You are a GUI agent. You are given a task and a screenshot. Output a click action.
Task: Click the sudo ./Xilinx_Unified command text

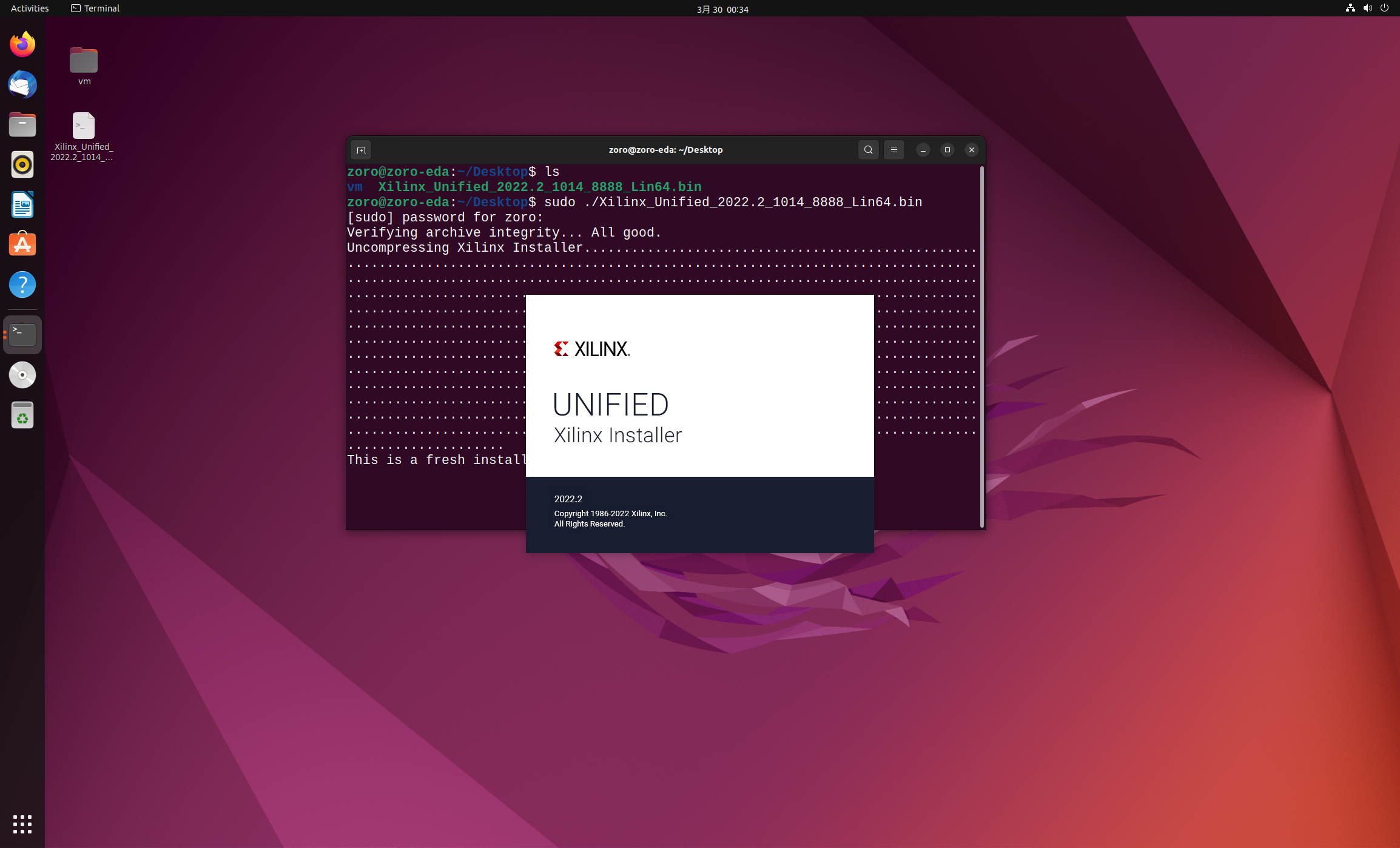[x=733, y=203]
